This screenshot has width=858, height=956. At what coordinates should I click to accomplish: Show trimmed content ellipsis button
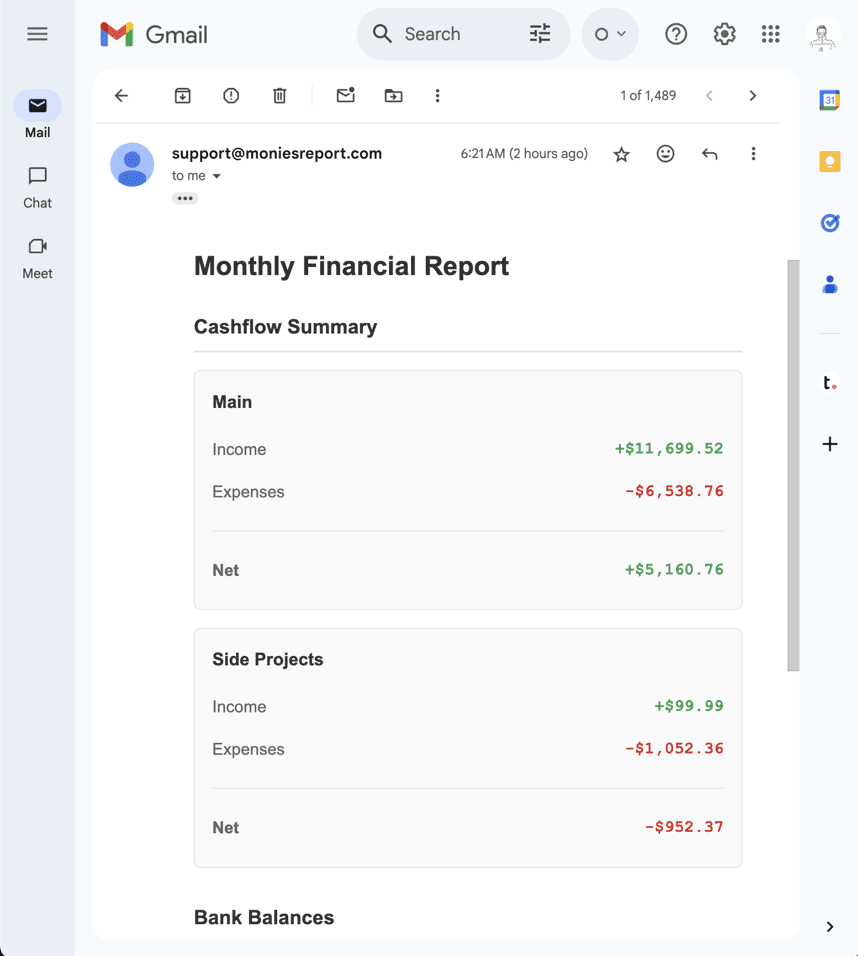click(185, 198)
